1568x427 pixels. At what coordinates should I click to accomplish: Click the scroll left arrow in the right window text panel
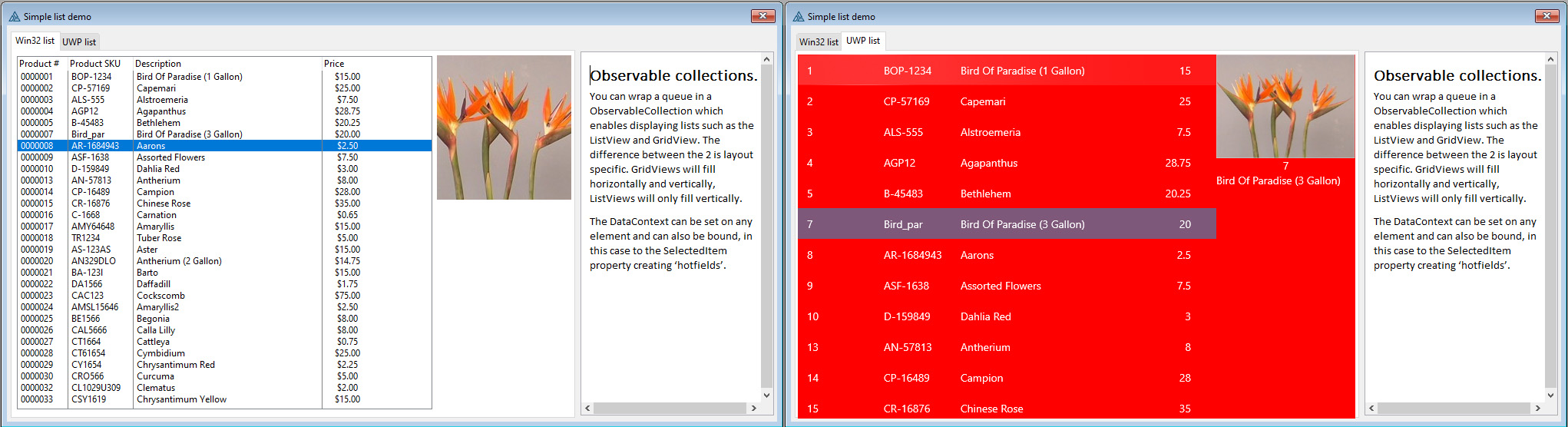[x=1372, y=409]
